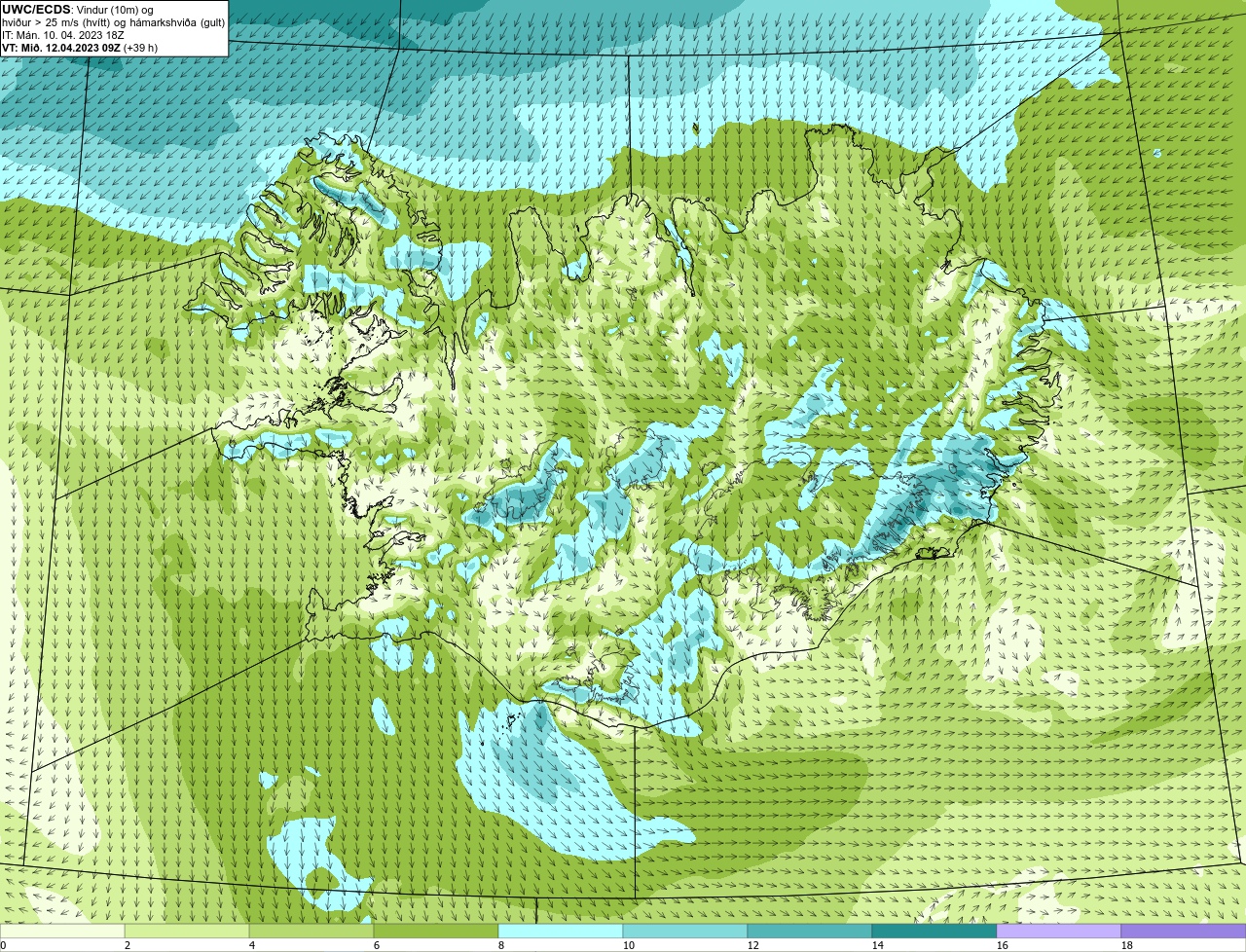This screenshot has height=952, width=1246.
Task: Click the 16–18 m/s light purple legend swatch
Action: point(1059,932)
